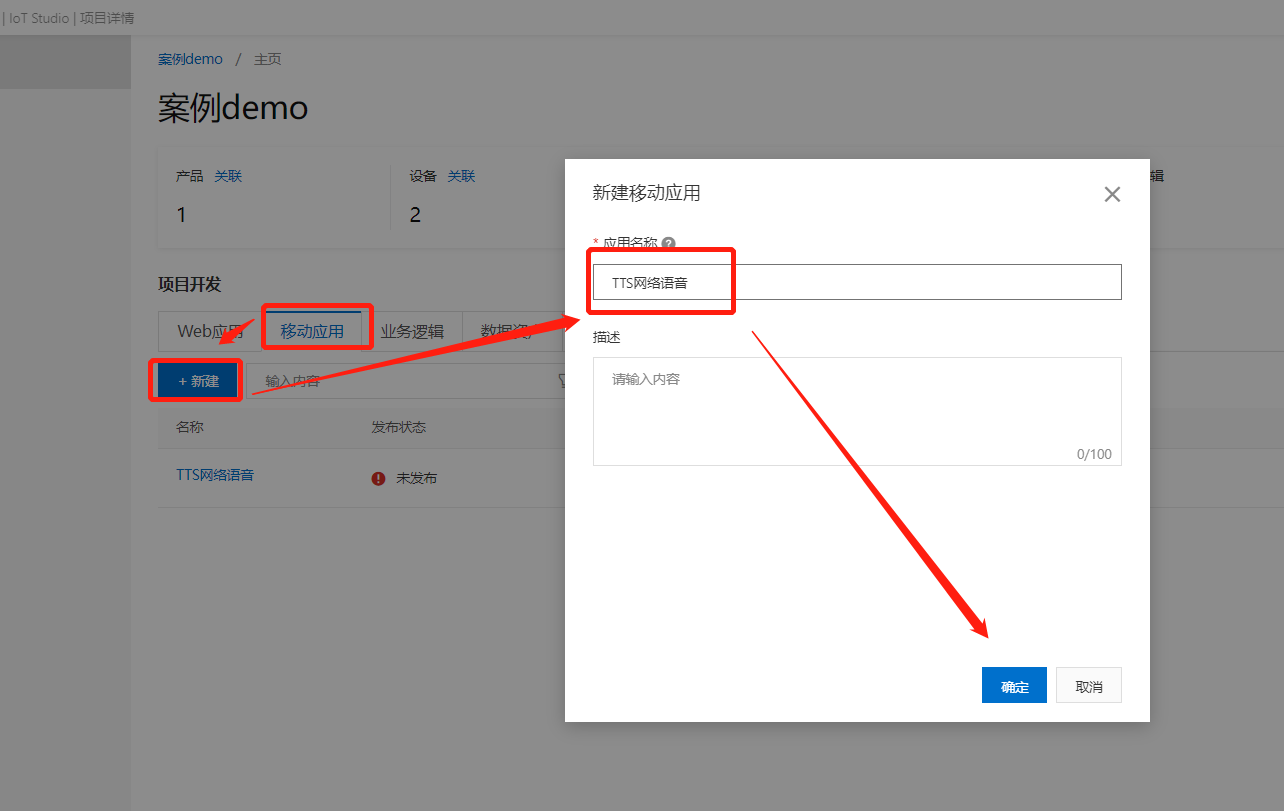Confirm with the 确定 button
Viewport: 1284px width, 811px height.
[x=1014, y=686]
